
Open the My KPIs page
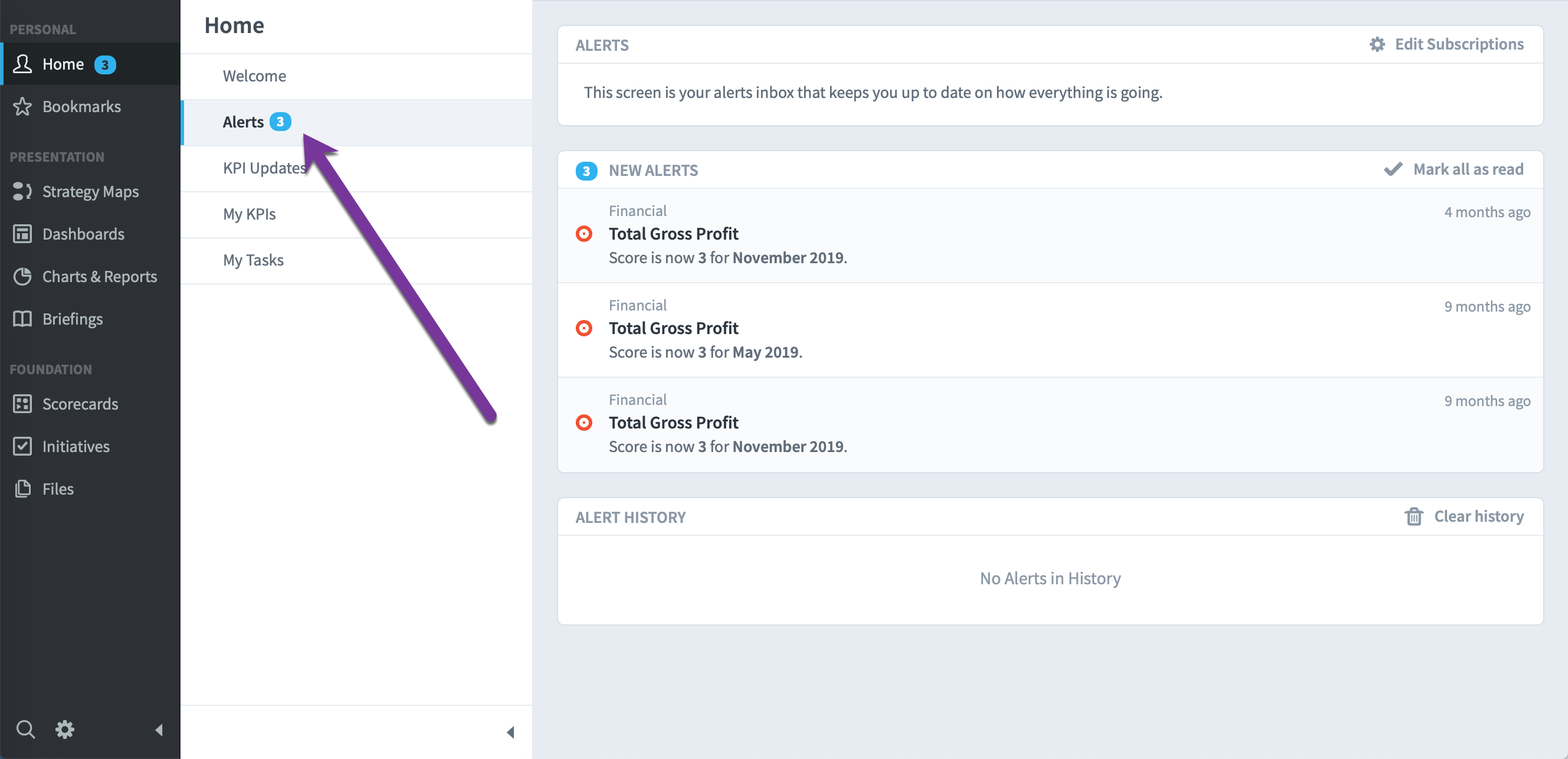coord(357,214)
